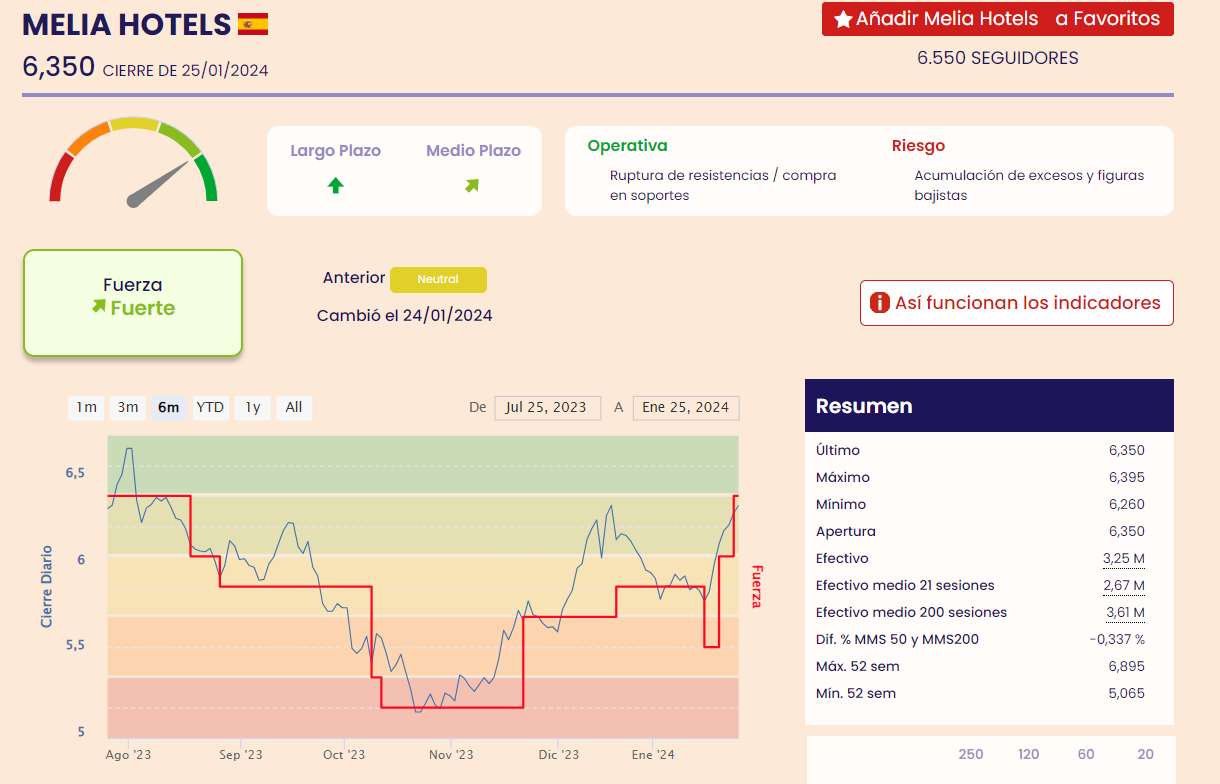
Task: Click Dif. % MMS 50 y MMS200 value
Action: point(1117,639)
